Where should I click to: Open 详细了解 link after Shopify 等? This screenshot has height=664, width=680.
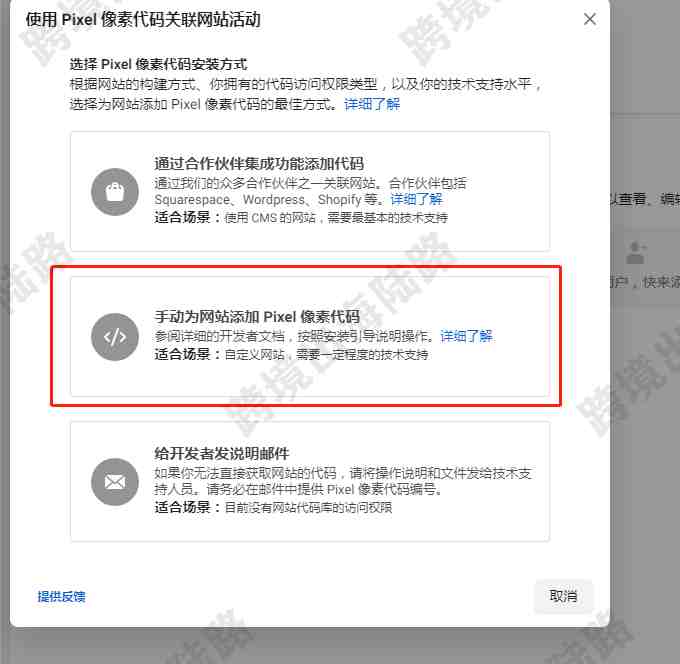click(416, 200)
